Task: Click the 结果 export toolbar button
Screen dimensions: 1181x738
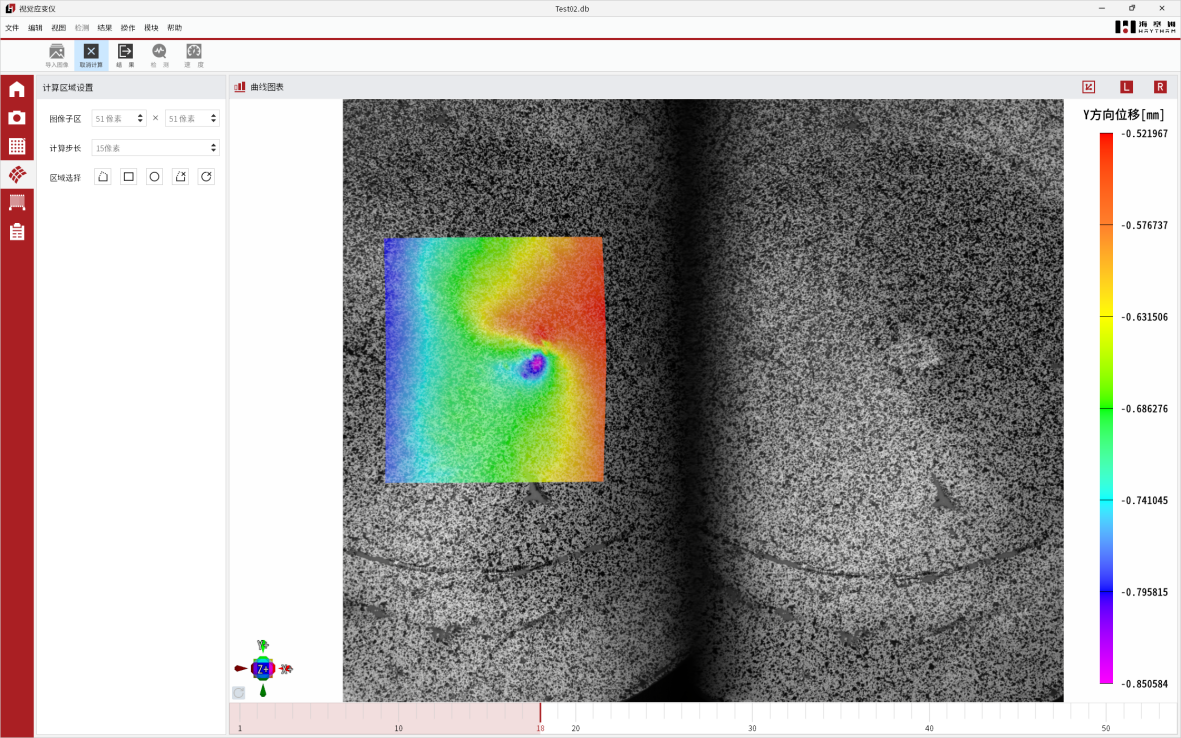Action: tap(125, 55)
